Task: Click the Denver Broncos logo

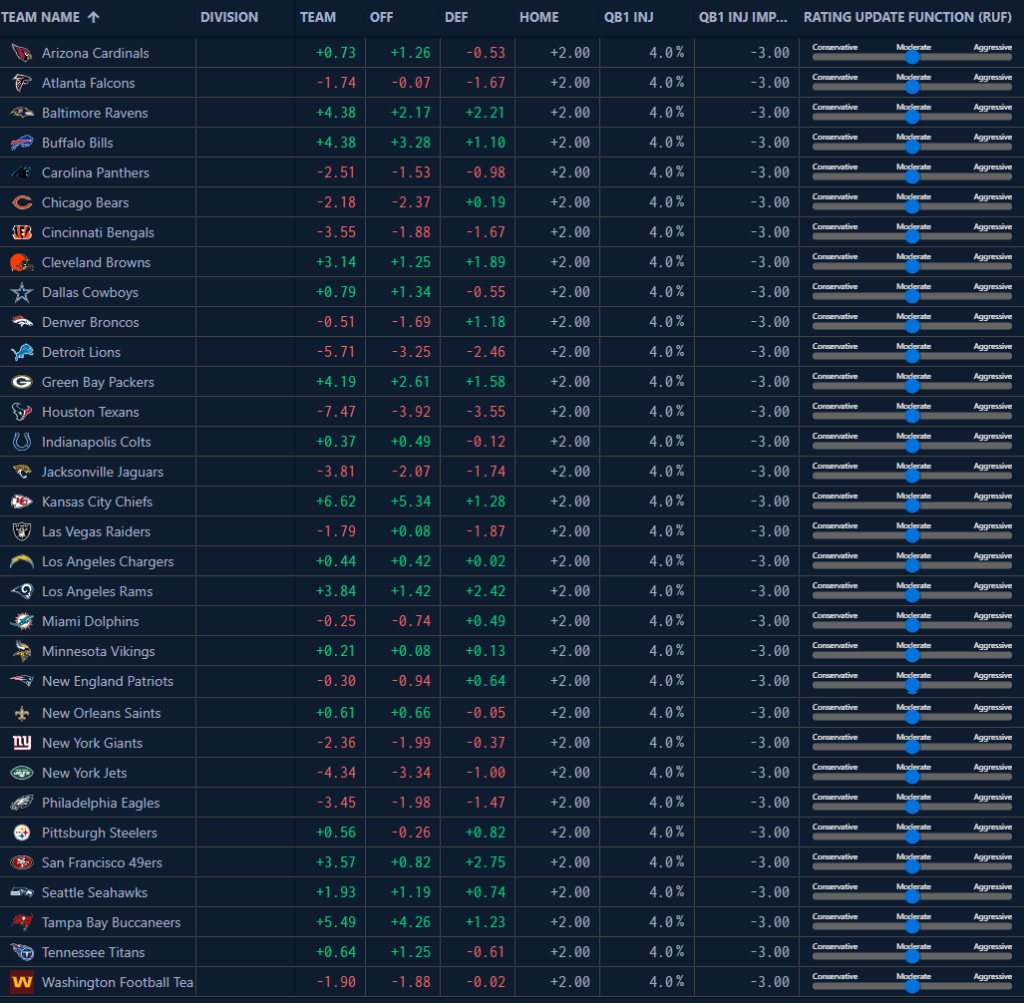Action: tap(22, 322)
